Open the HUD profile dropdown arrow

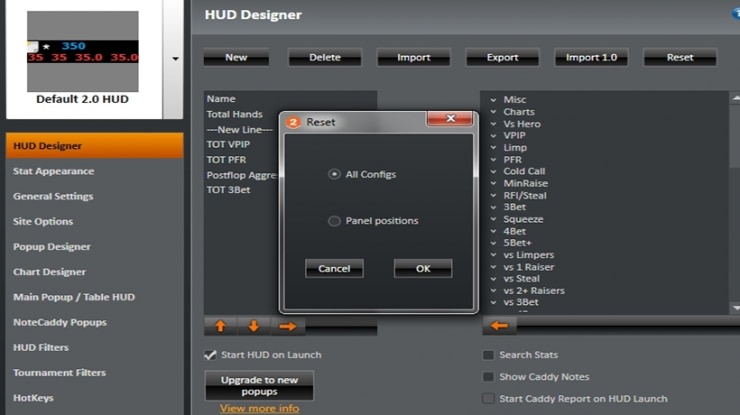[175, 59]
